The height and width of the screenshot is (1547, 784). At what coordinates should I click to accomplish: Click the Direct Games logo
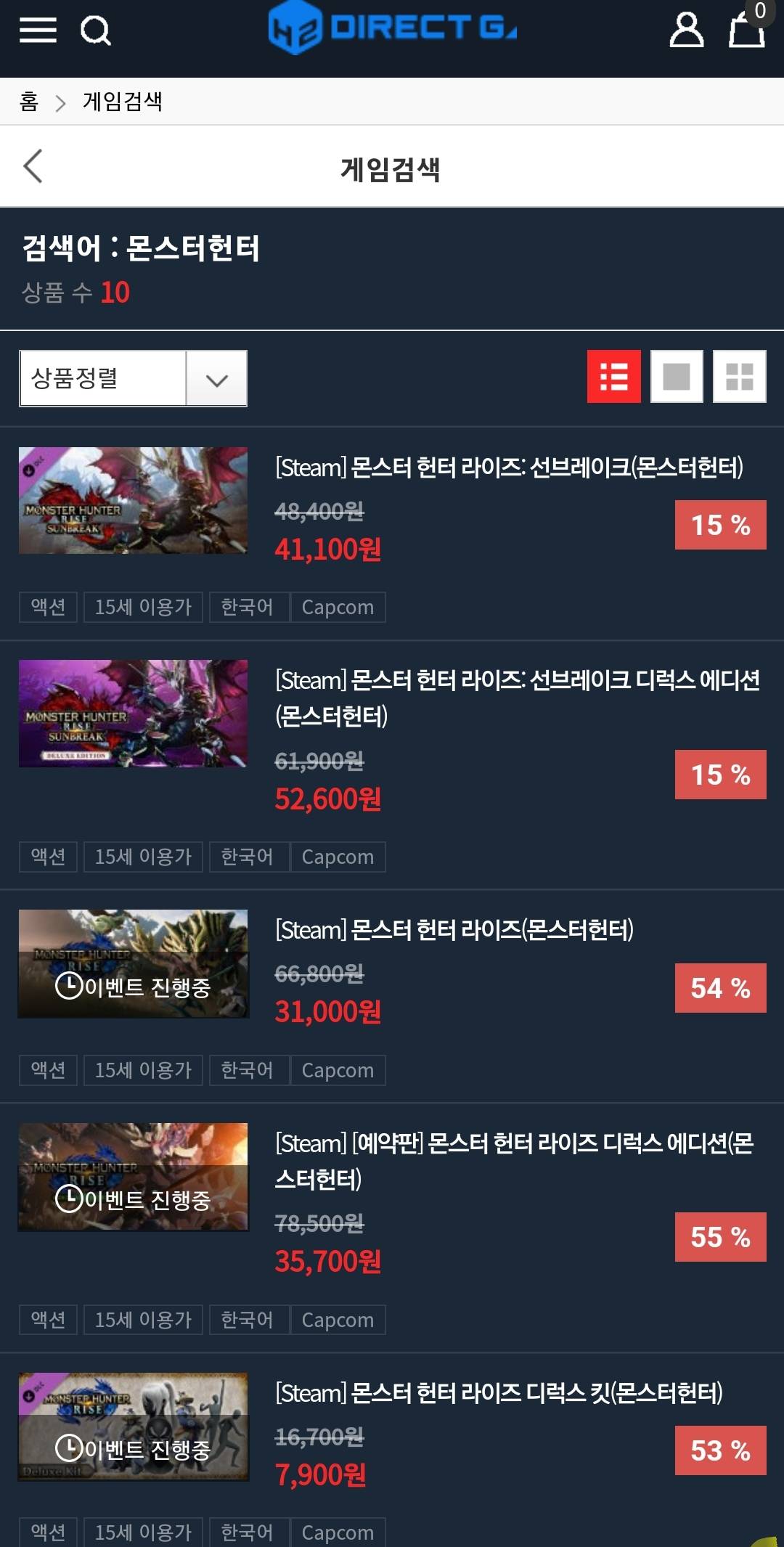pos(392,28)
